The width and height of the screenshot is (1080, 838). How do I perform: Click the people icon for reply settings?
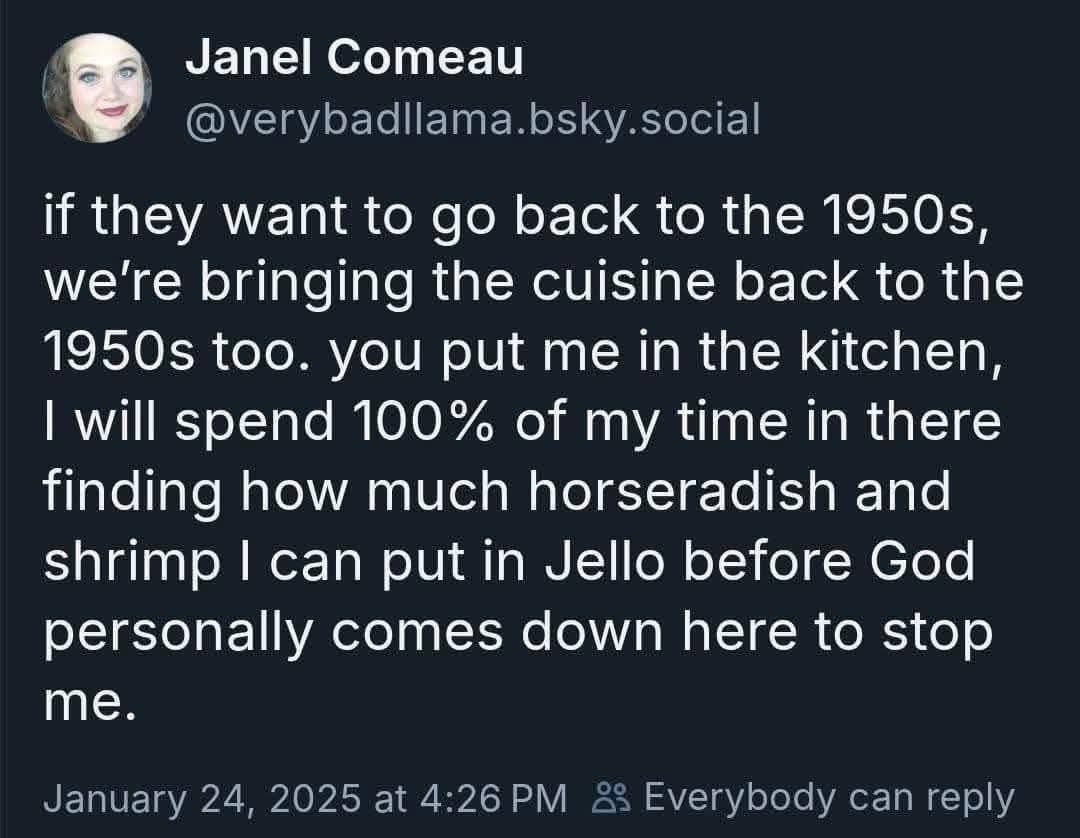coord(608,797)
